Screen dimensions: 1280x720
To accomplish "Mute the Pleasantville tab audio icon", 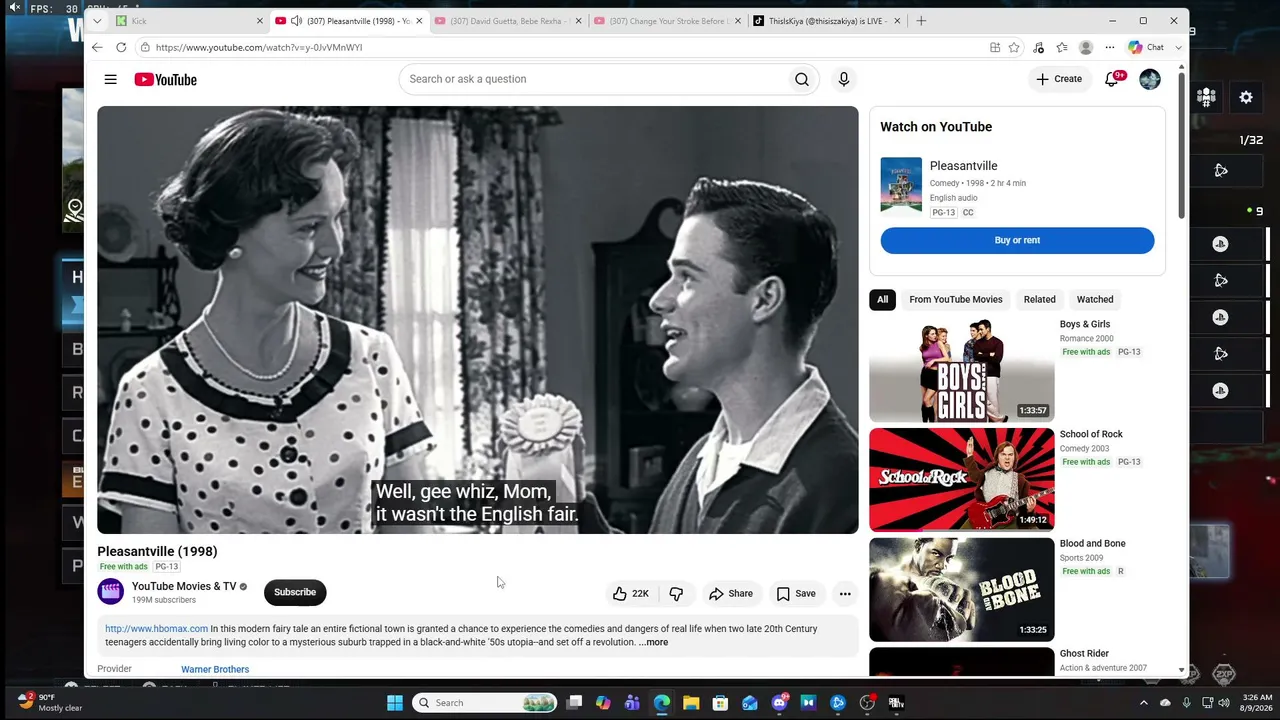I will click(x=296, y=20).
